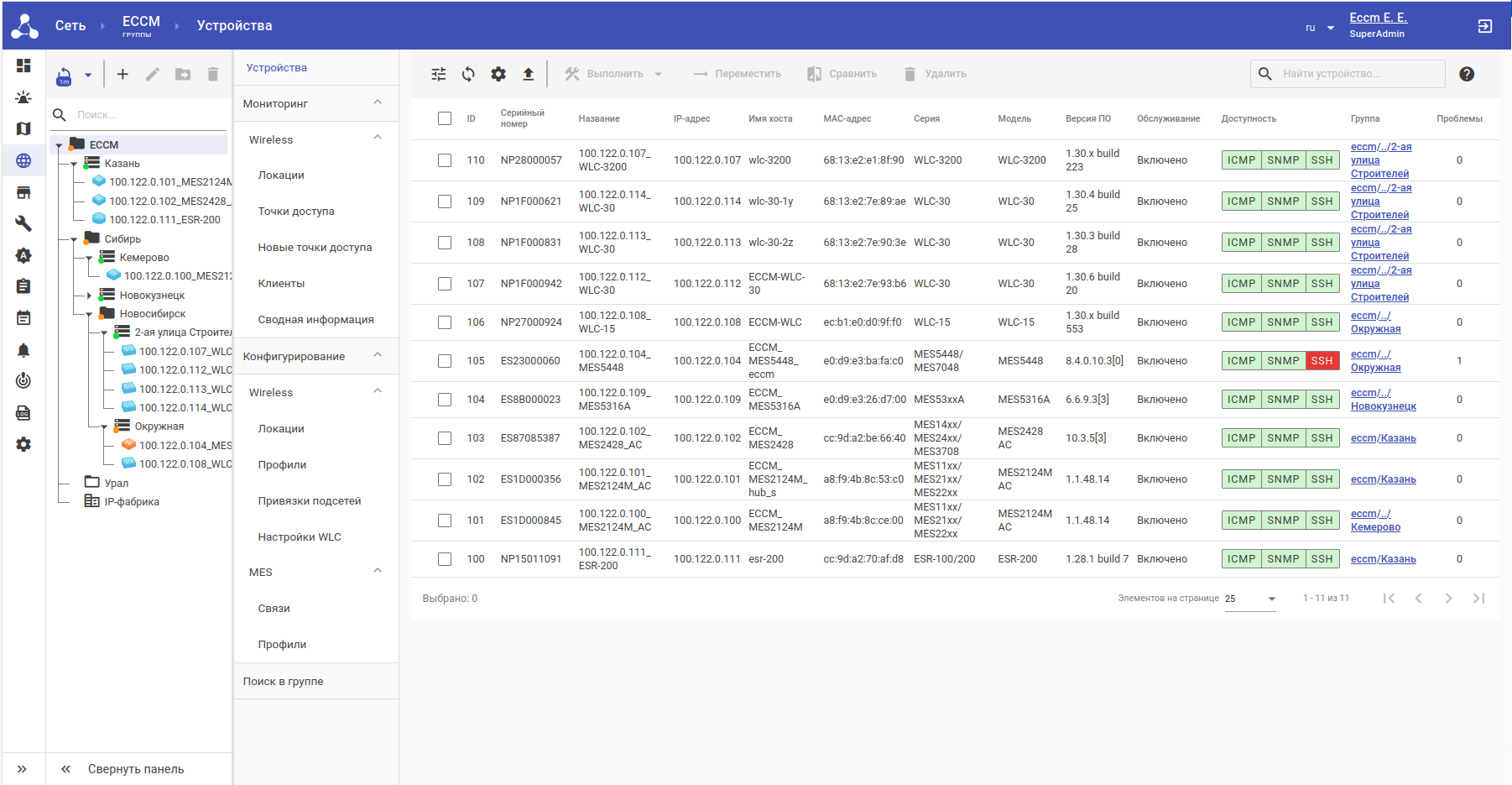Image resolution: width=1512 pixels, height=785 pixels.
Task: Log out using the exit icon
Action: (1485, 26)
